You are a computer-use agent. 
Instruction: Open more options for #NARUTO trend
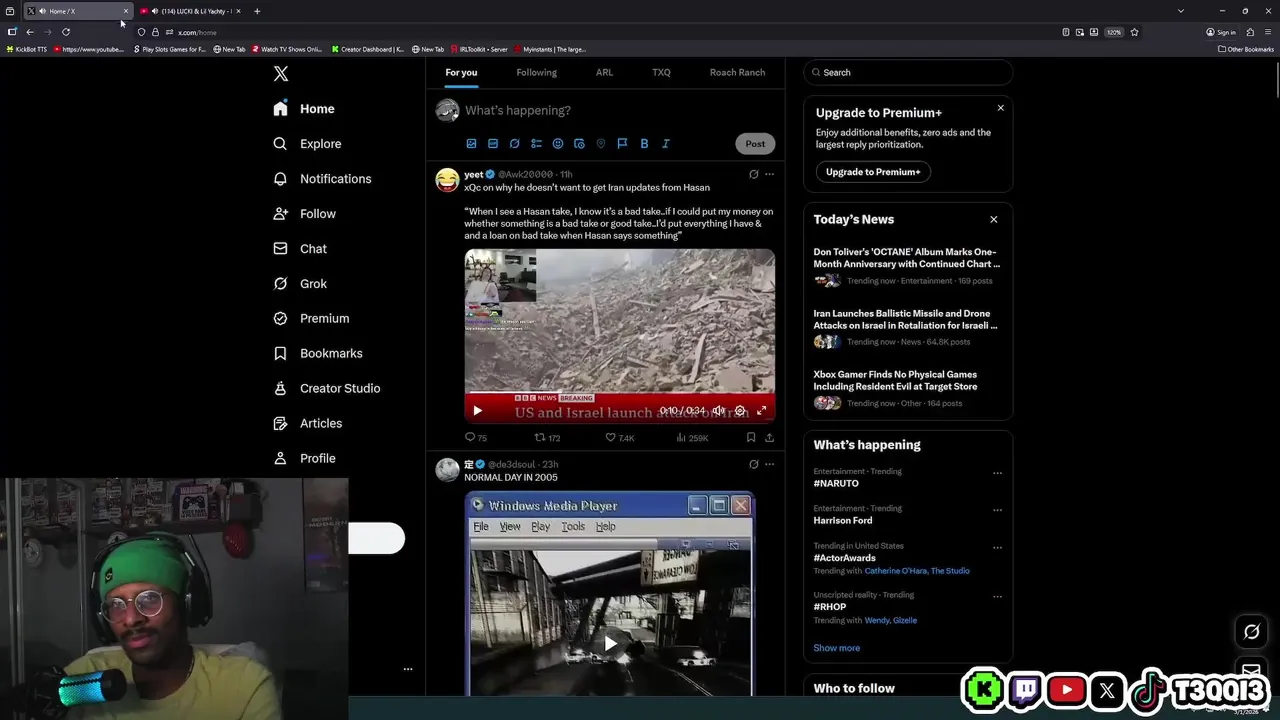click(997, 473)
